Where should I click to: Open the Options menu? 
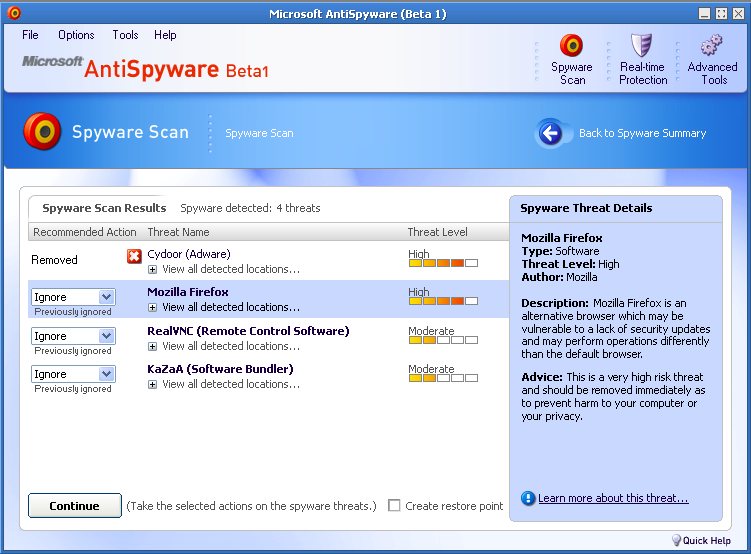tap(76, 35)
